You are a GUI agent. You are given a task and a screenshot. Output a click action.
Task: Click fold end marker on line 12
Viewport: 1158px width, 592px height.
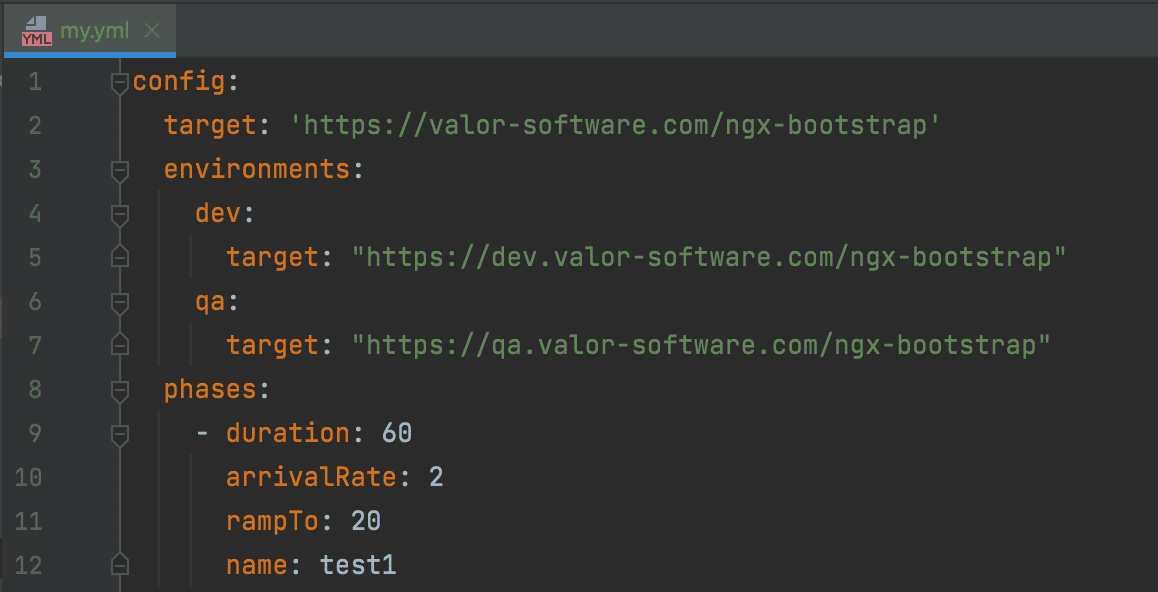click(x=120, y=565)
